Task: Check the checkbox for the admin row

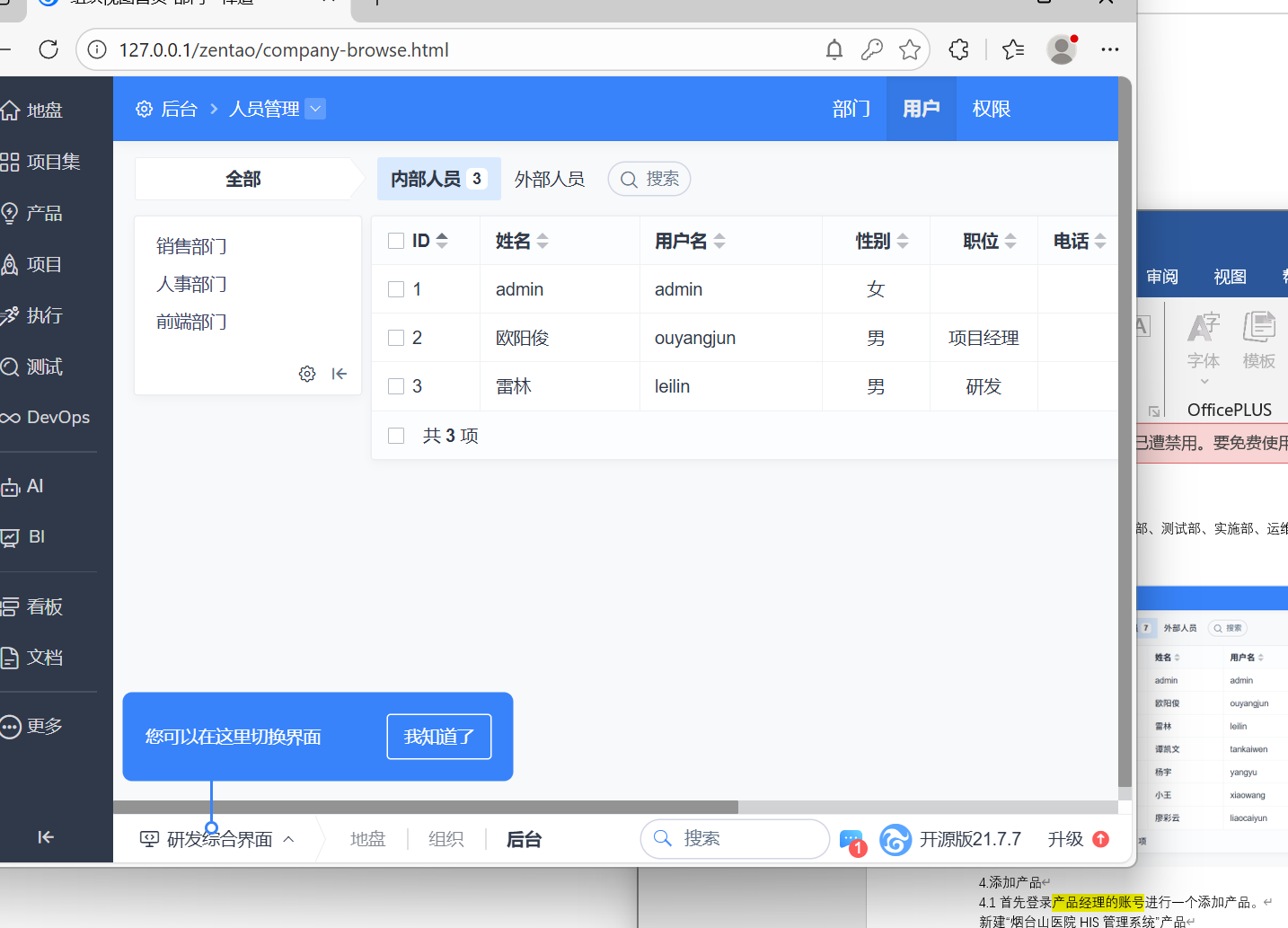Action: coord(396,288)
